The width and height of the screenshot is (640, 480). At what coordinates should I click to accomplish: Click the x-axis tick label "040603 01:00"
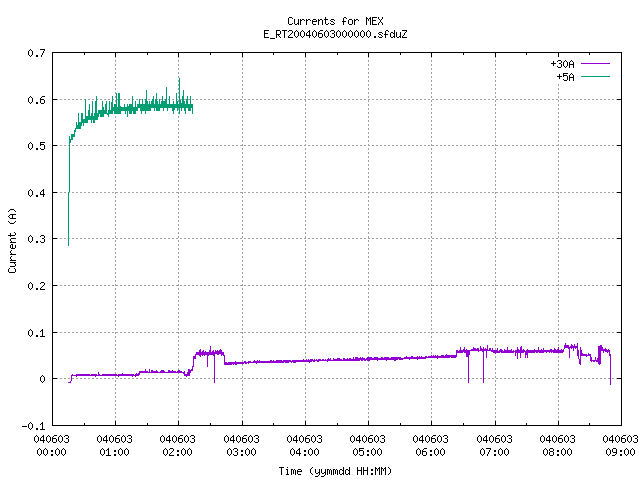pos(115,445)
